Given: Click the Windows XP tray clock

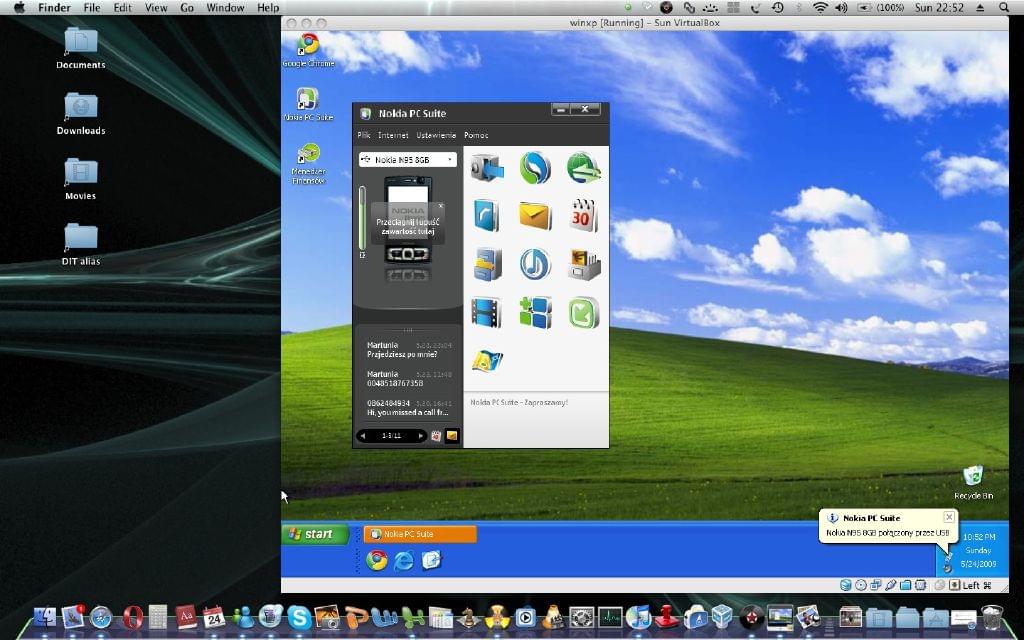Looking at the screenshot, I should pyautogui.click(x=978, y=550).
